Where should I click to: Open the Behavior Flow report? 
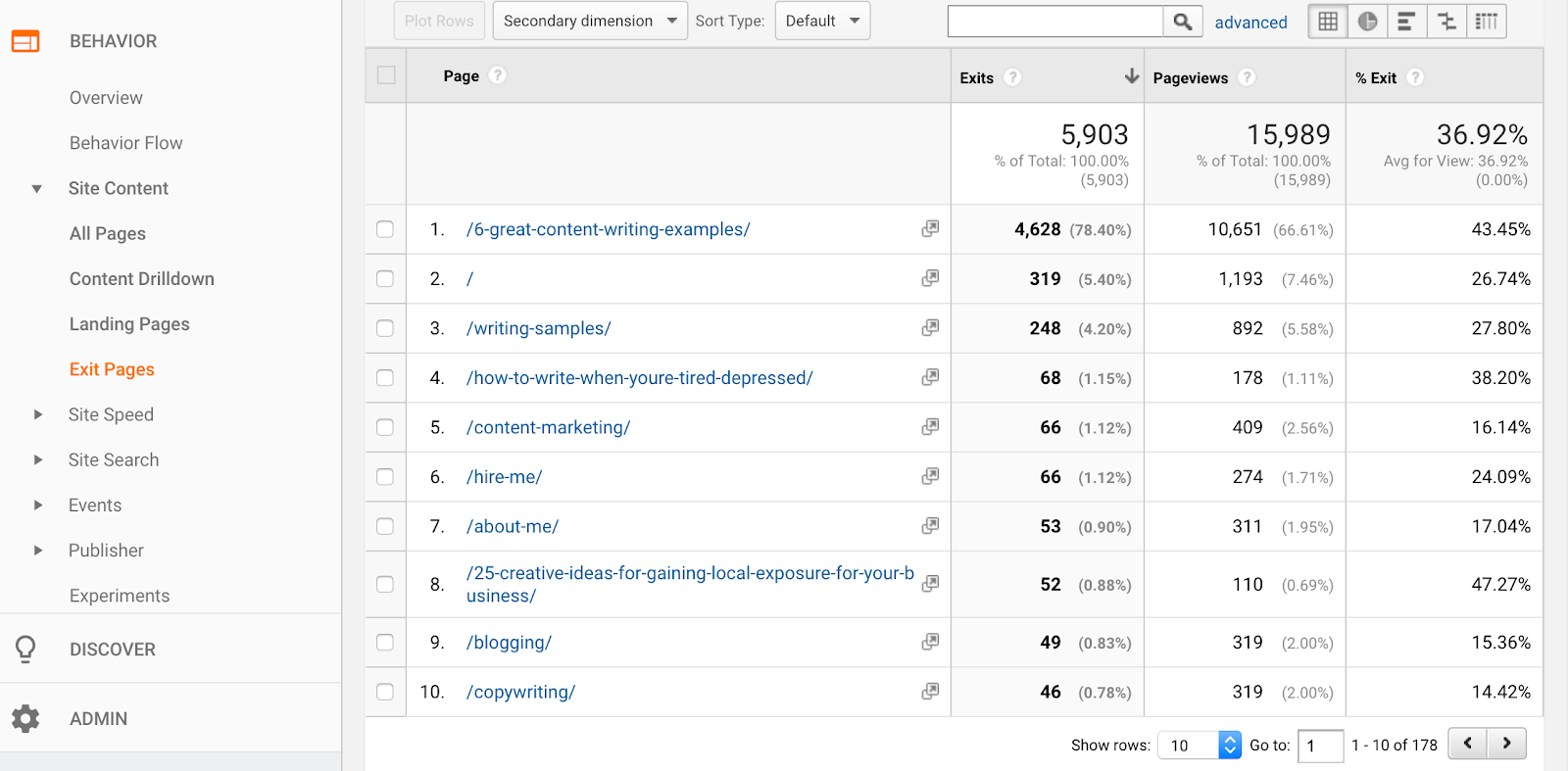(126, 143)
